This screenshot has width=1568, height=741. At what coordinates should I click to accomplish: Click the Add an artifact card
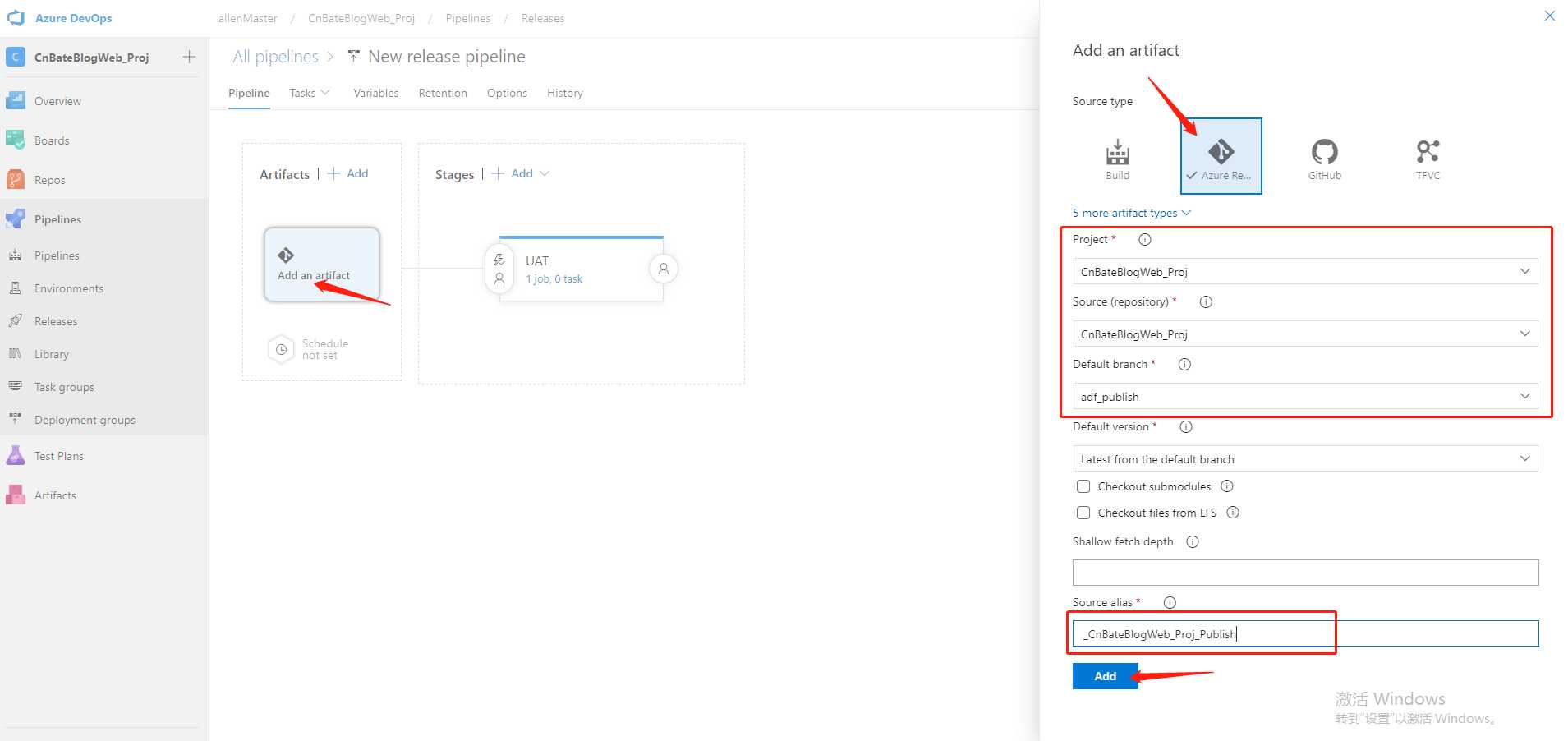click(x=322, y=265)
